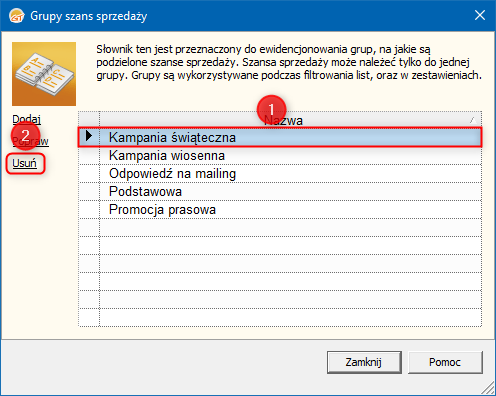Click the grid's top-left corner header cell

point(89,120)
